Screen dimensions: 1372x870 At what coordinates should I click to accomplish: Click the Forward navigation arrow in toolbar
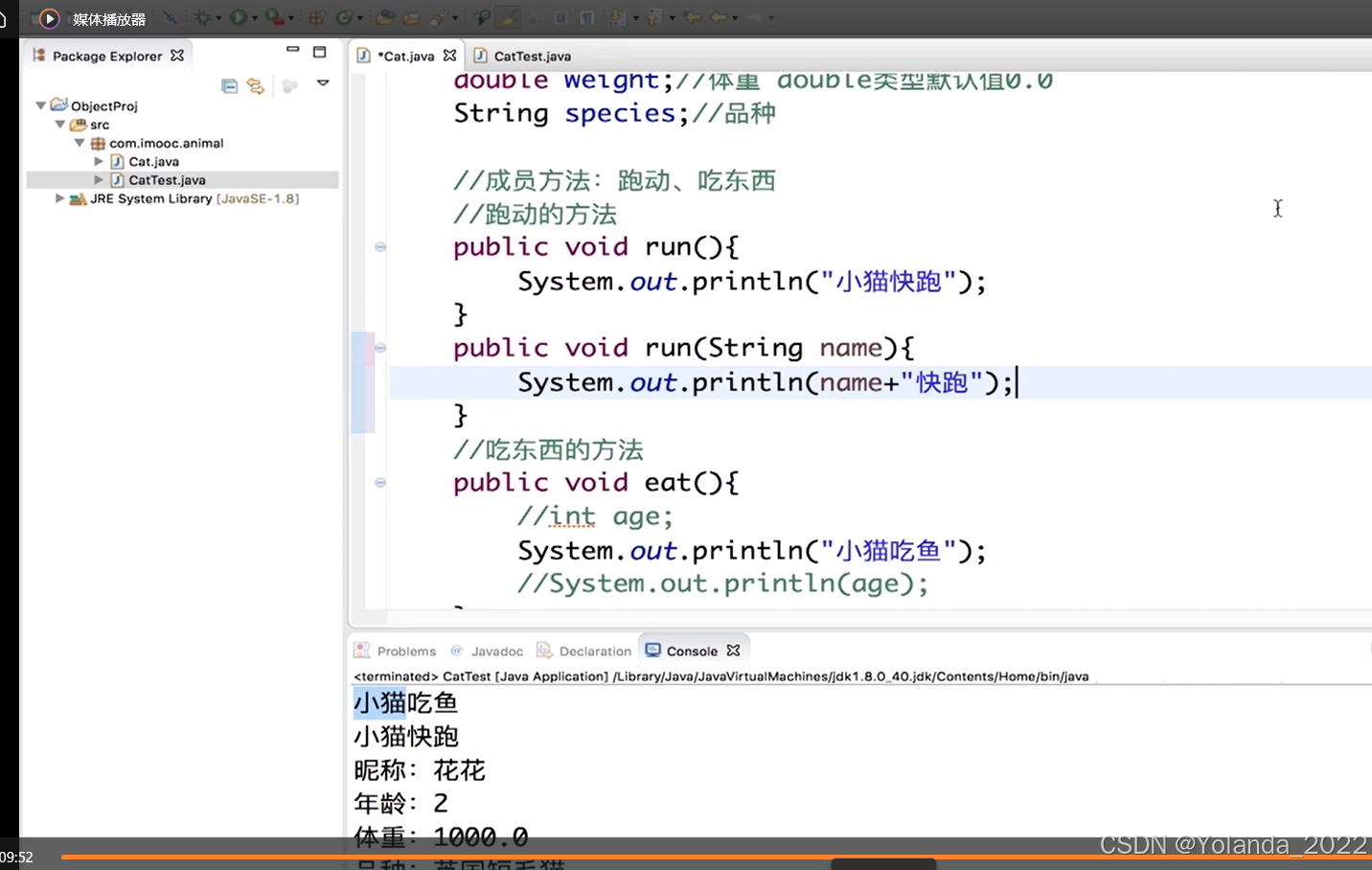click(754, 17)
